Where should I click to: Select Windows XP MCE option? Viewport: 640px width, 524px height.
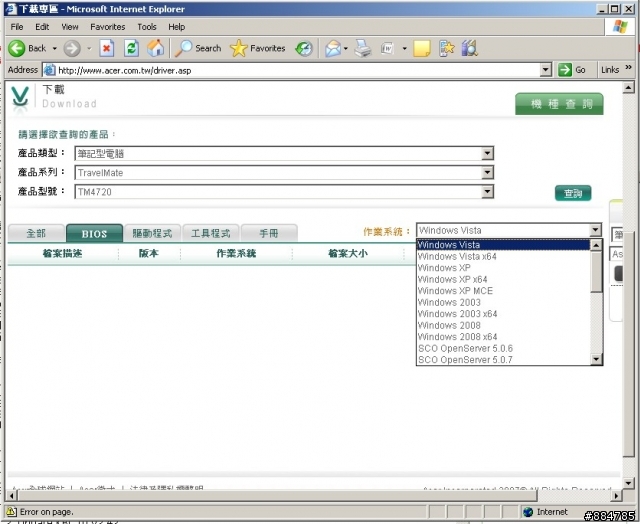tap(504, 291)
